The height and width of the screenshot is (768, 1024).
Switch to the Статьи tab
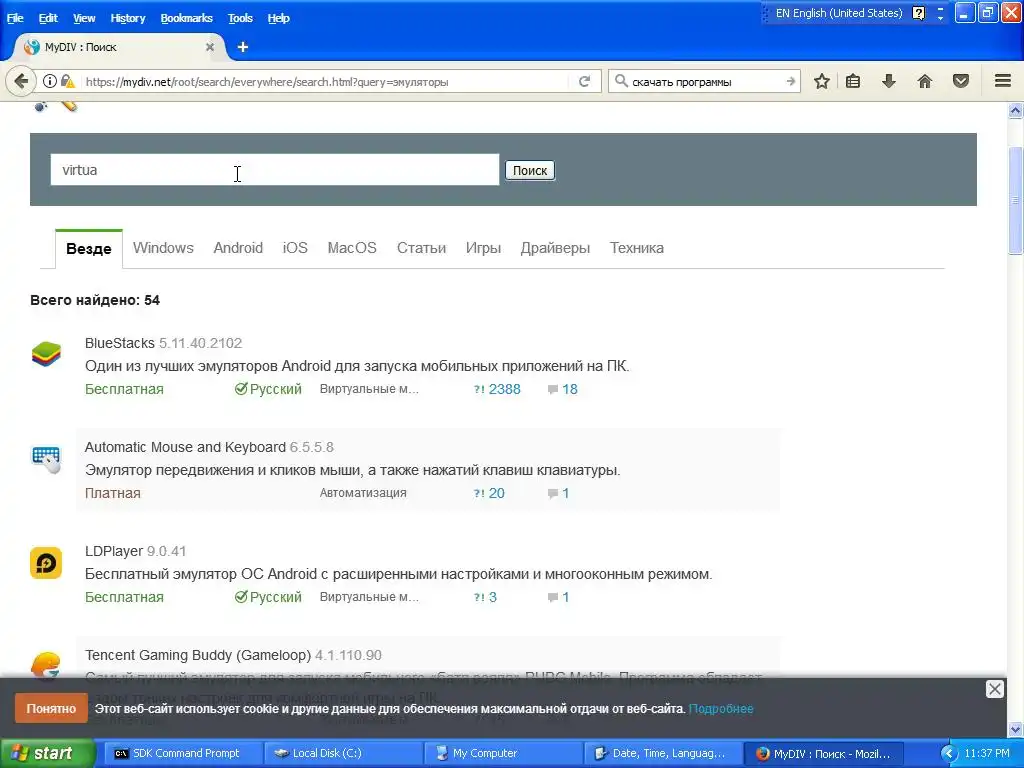pyautogui.click(x=421, y=248)
